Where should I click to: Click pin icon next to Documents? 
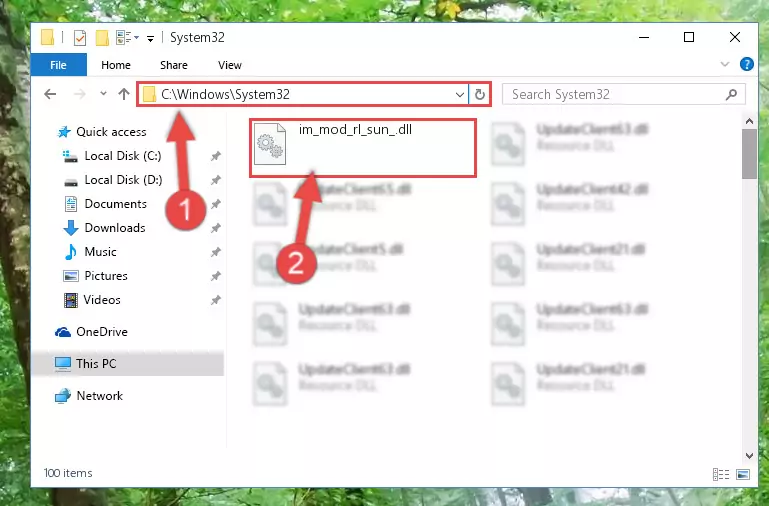pyautogui.click(x=216, y=204)
